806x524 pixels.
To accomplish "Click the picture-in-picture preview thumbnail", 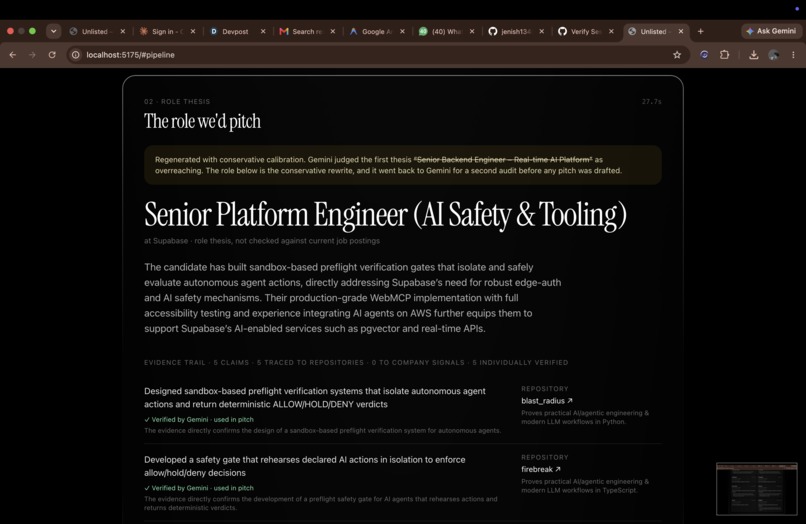I will pos(757,489).
